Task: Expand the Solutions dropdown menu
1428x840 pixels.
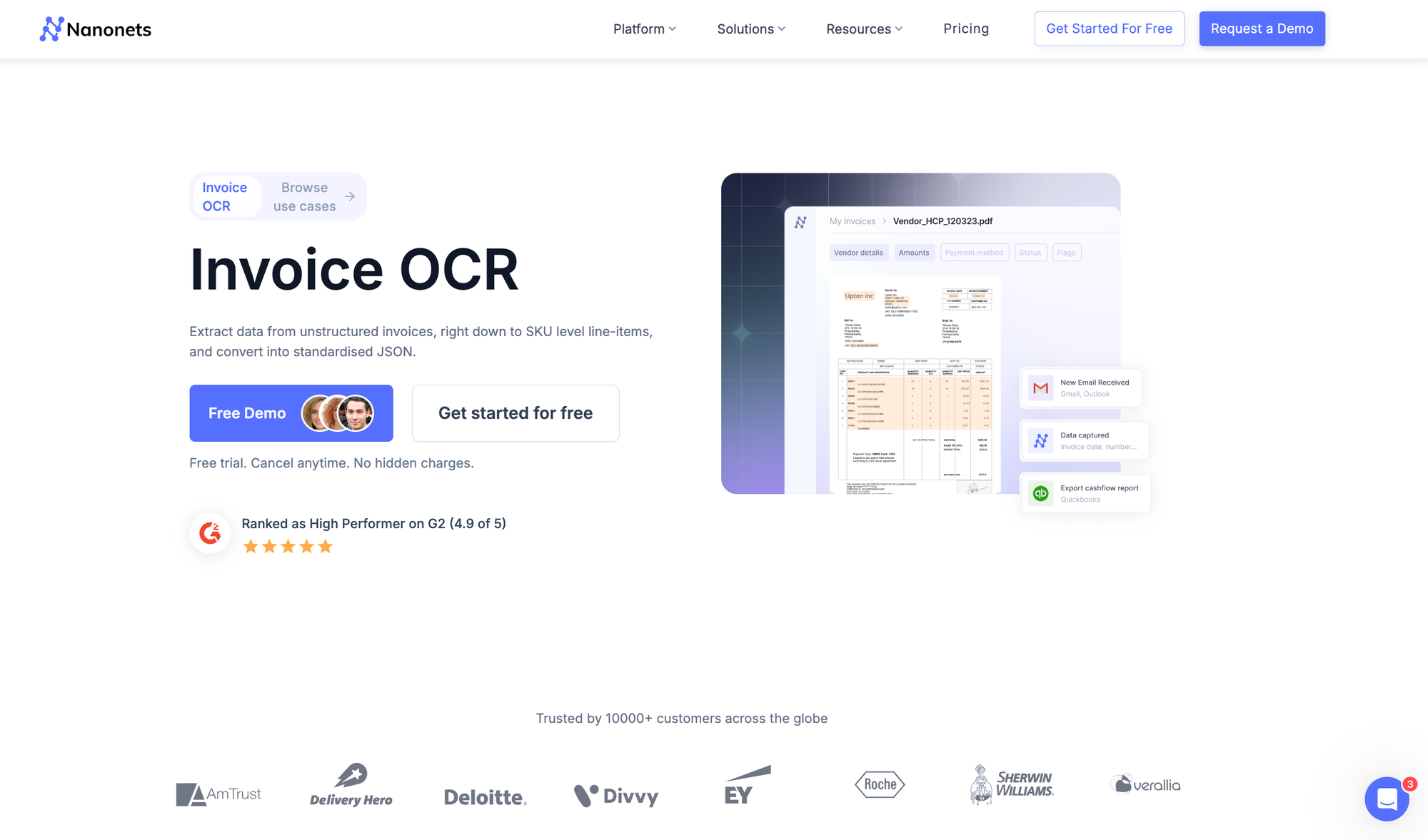Action: pyautogui.click(x=750, y=28)
